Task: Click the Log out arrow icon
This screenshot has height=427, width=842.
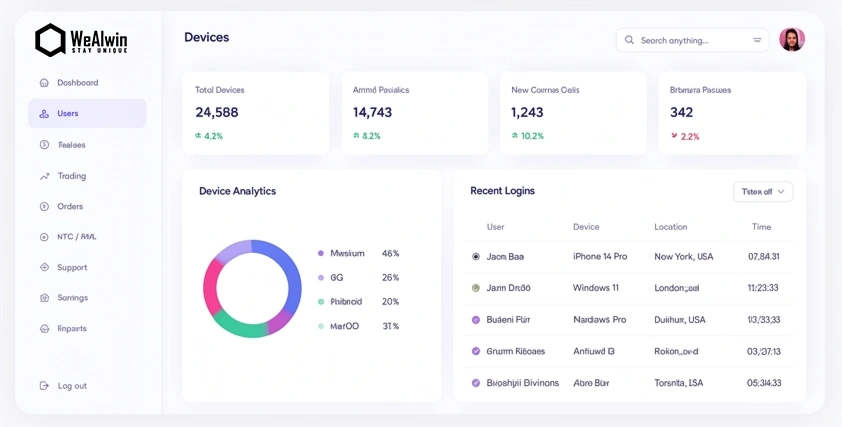Action: pyautogui.click(x=44, y=386)
